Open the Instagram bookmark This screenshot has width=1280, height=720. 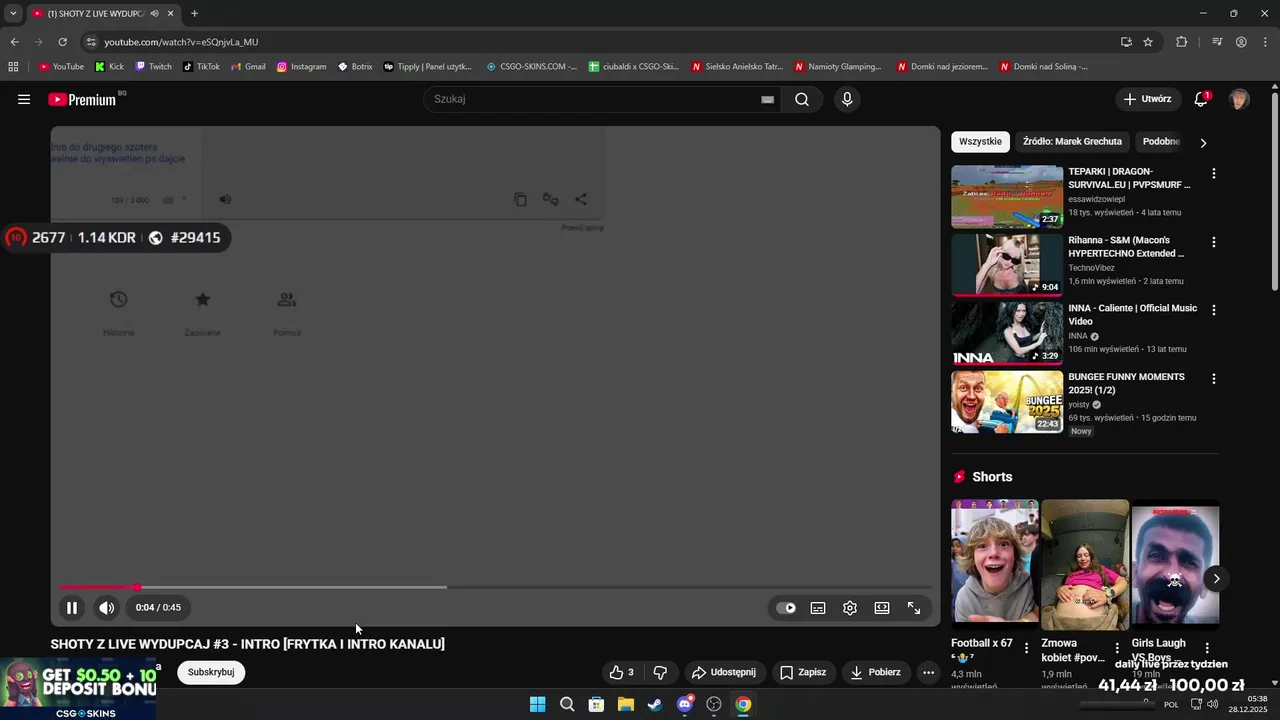[301, 66]
